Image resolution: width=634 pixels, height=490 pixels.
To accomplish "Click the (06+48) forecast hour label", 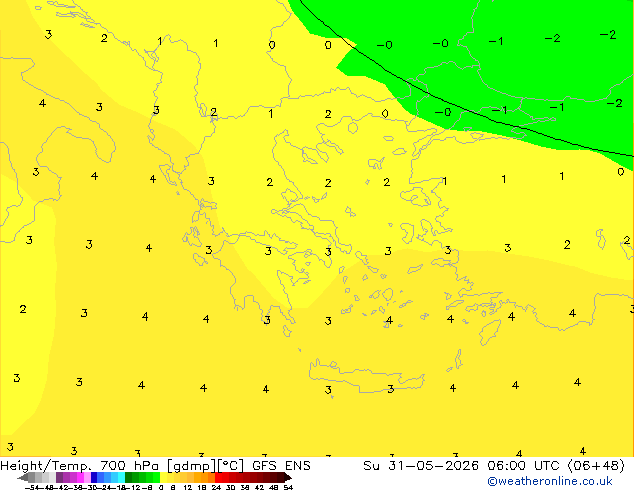I will pos(597,466).
